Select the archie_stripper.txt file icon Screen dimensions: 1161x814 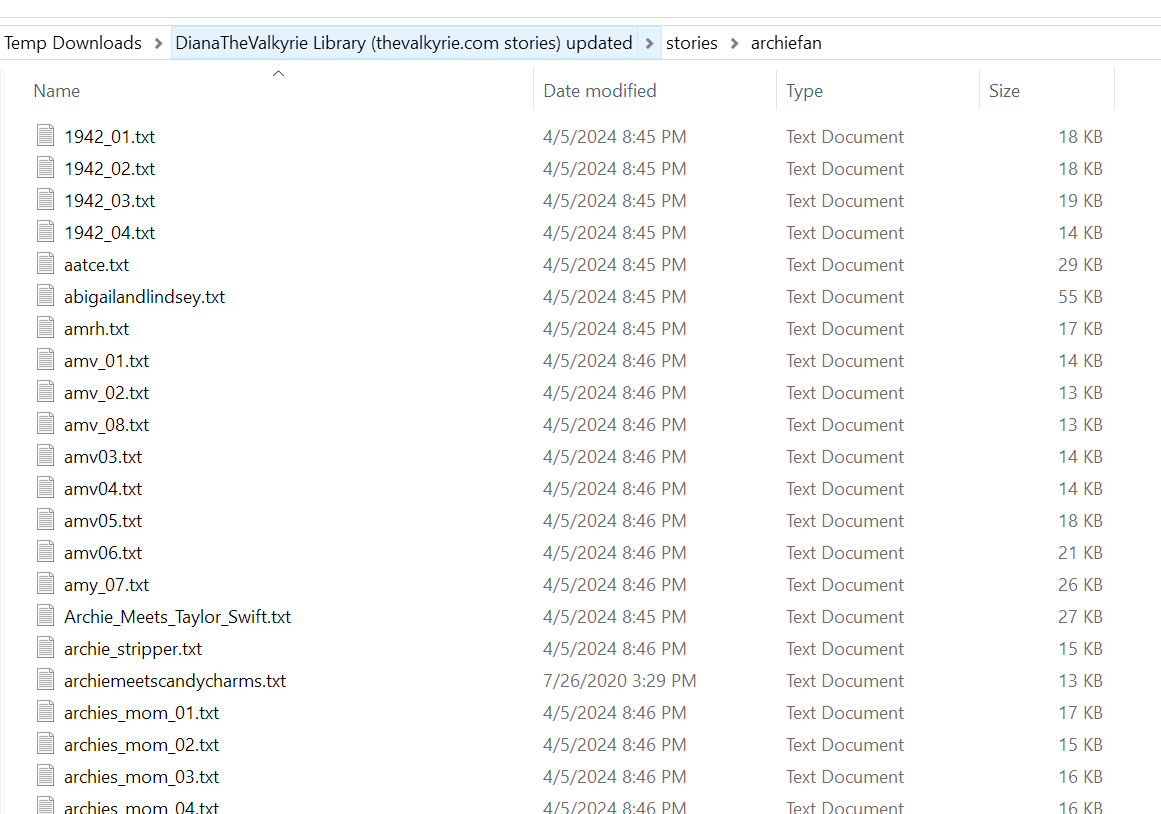tap(45, 648)
